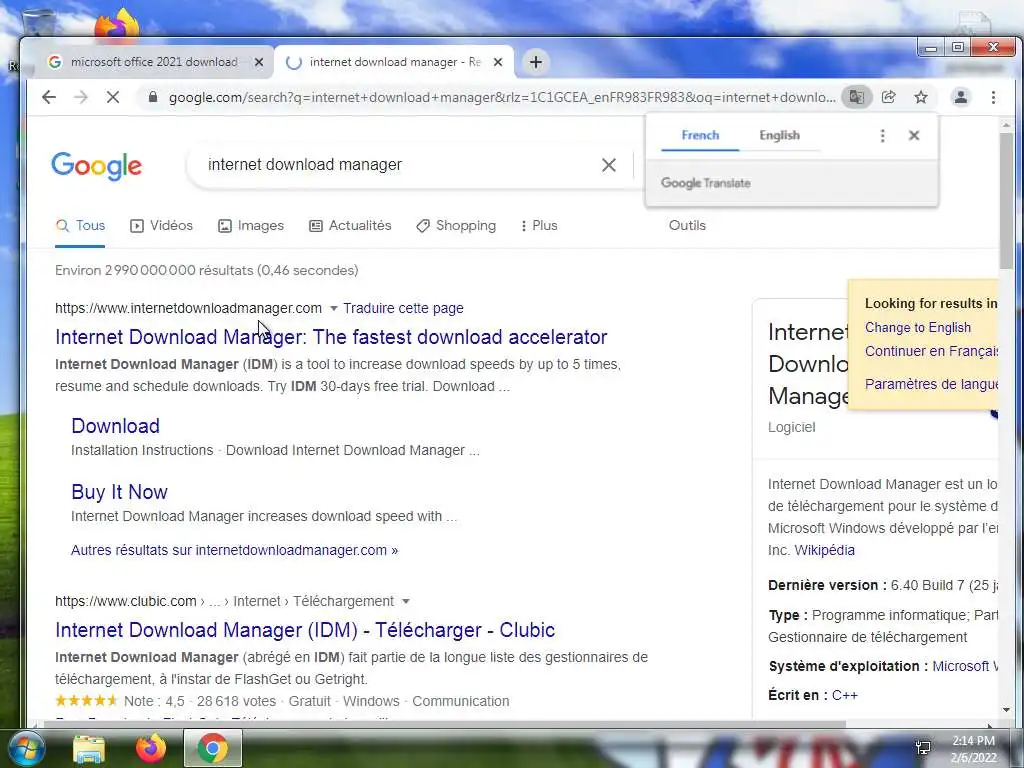
Task: Click the taskbar clock showing 2:14 PM
Action: pyautogui.click(x=973, y=749)
